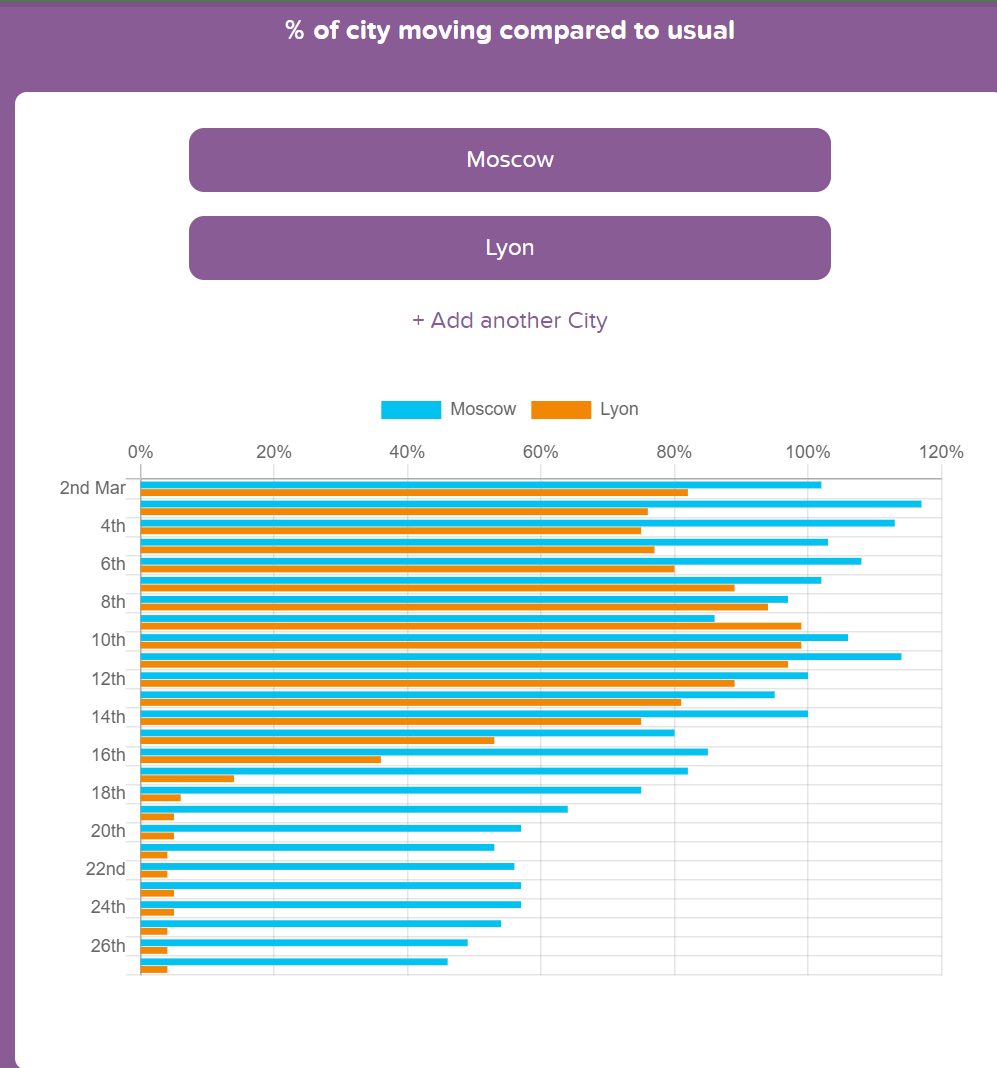Image resolution: width=997 pixels, height=1068 pixels.
Task: Select Moscow's blue bar on the 14th
Action: tap(474, 714)
